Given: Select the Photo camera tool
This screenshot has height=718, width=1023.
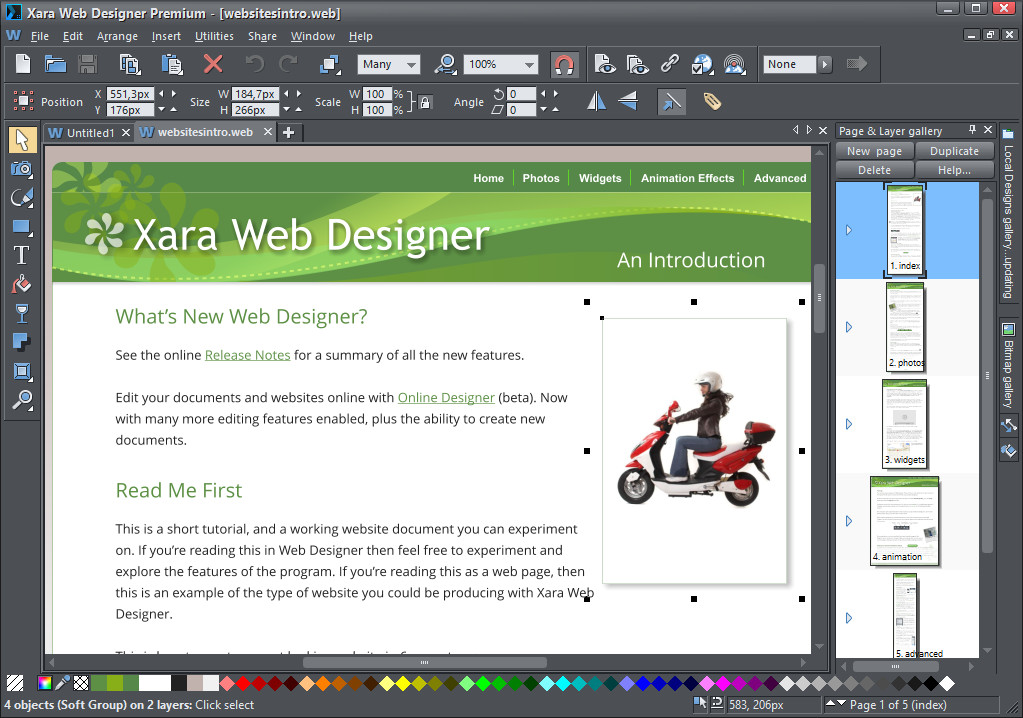Looking at the screenshot, I should point(22,169).
